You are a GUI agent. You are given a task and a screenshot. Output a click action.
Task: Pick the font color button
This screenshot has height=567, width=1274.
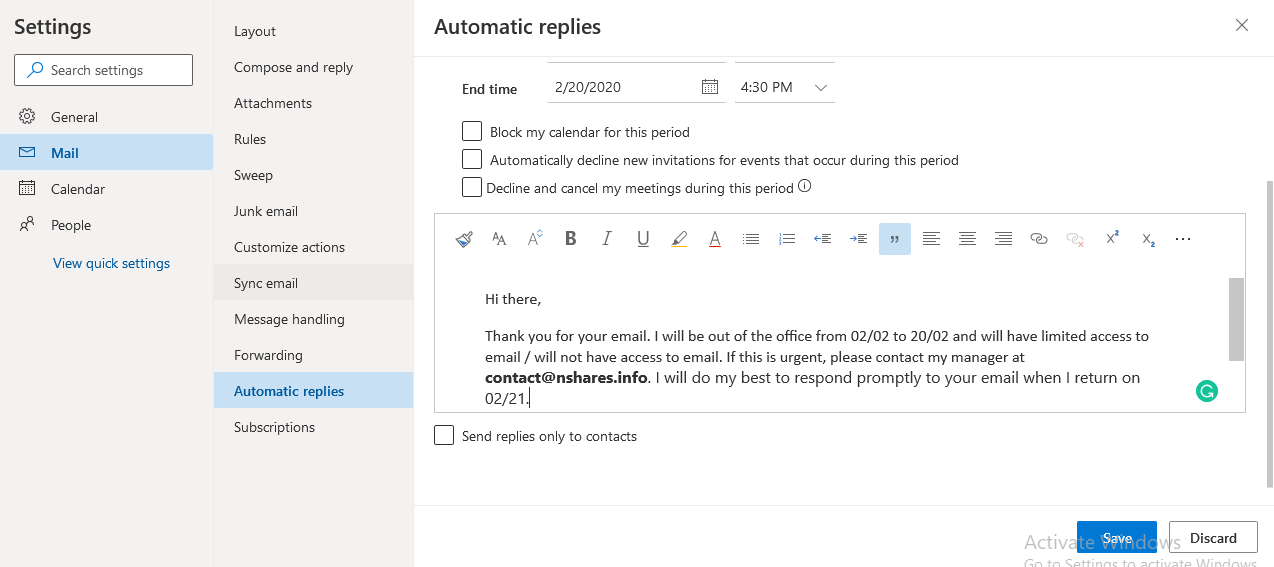[715, 239]
